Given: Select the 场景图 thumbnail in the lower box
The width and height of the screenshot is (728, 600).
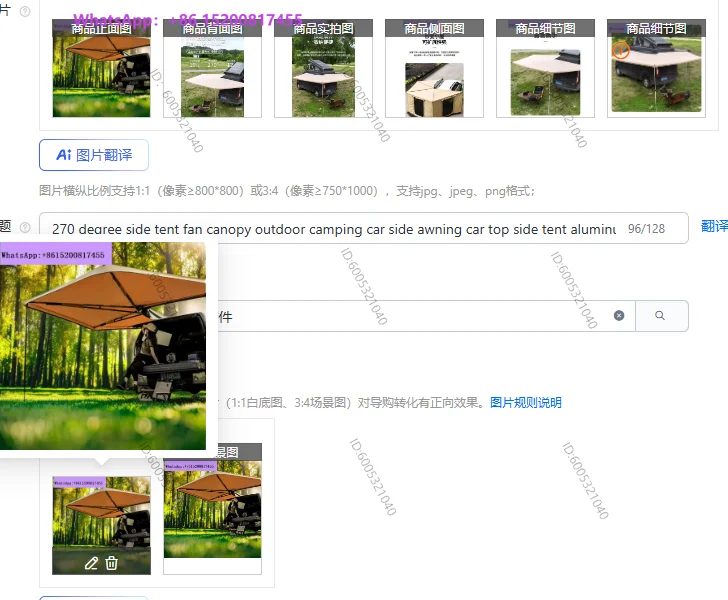Looking at the screenshot, I should (x=212, y=509).
